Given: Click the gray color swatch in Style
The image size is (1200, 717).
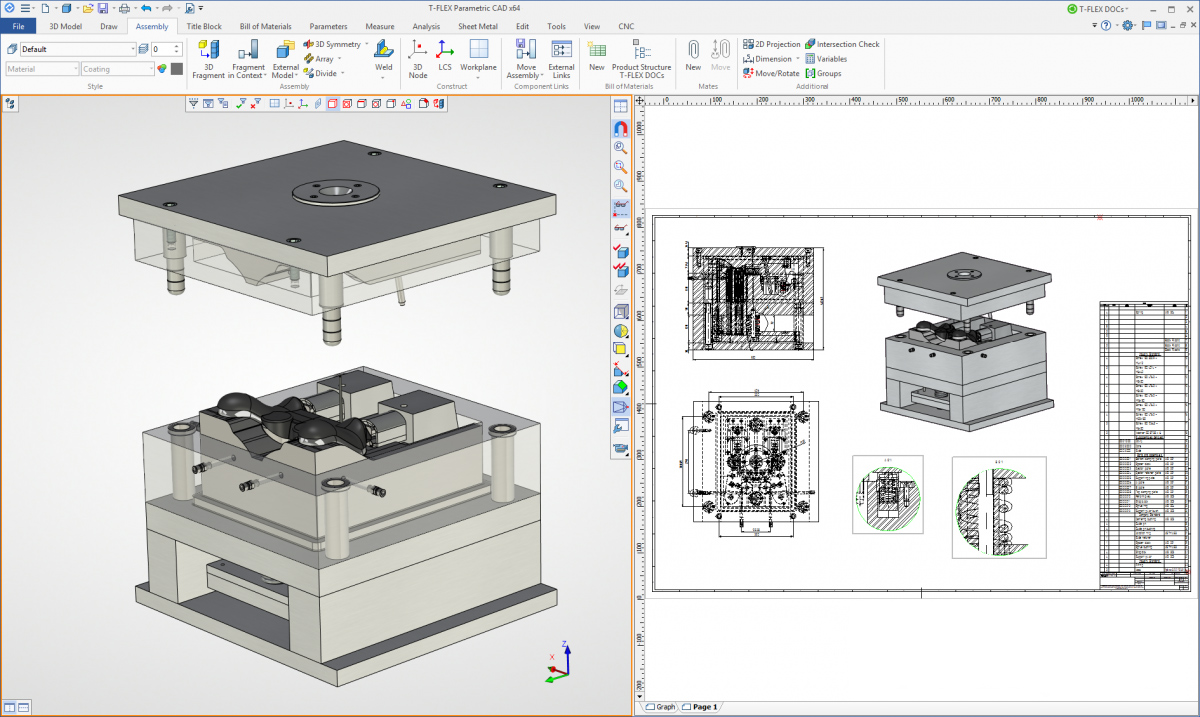Looking at the screenshot, I should 177,69.
